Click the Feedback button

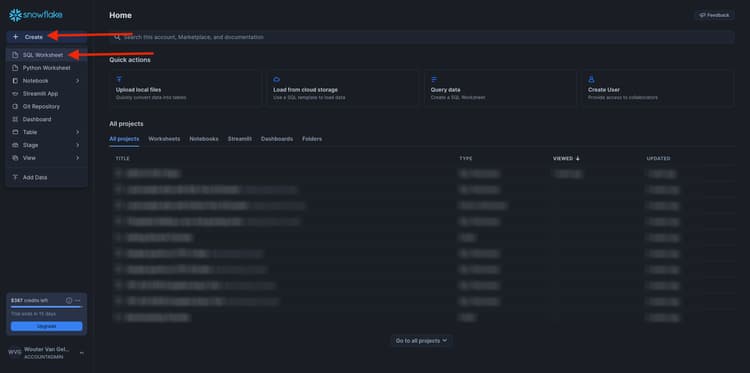pos(715,15)
